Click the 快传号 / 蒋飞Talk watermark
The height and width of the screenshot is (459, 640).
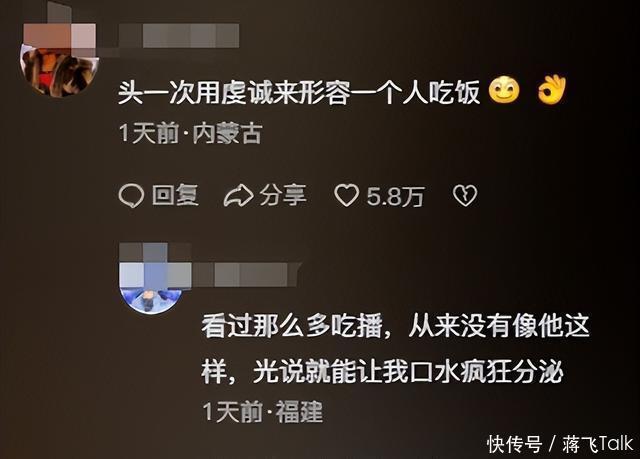click(x=560, y=444)
